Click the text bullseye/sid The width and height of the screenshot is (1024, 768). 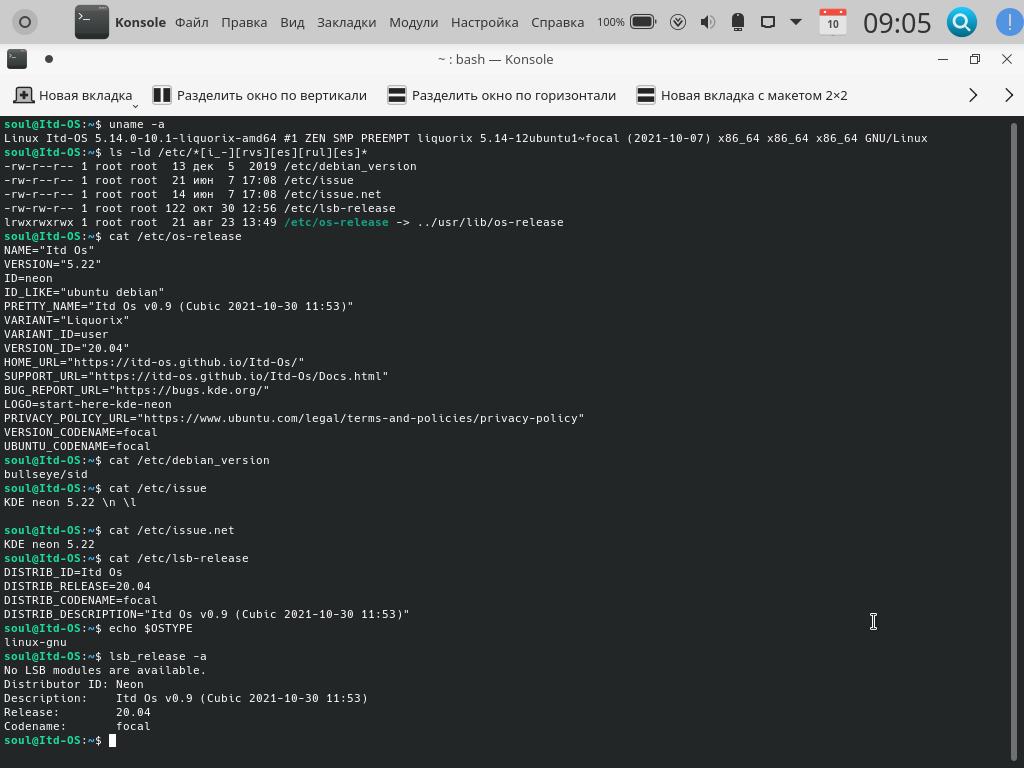(46, 475)
